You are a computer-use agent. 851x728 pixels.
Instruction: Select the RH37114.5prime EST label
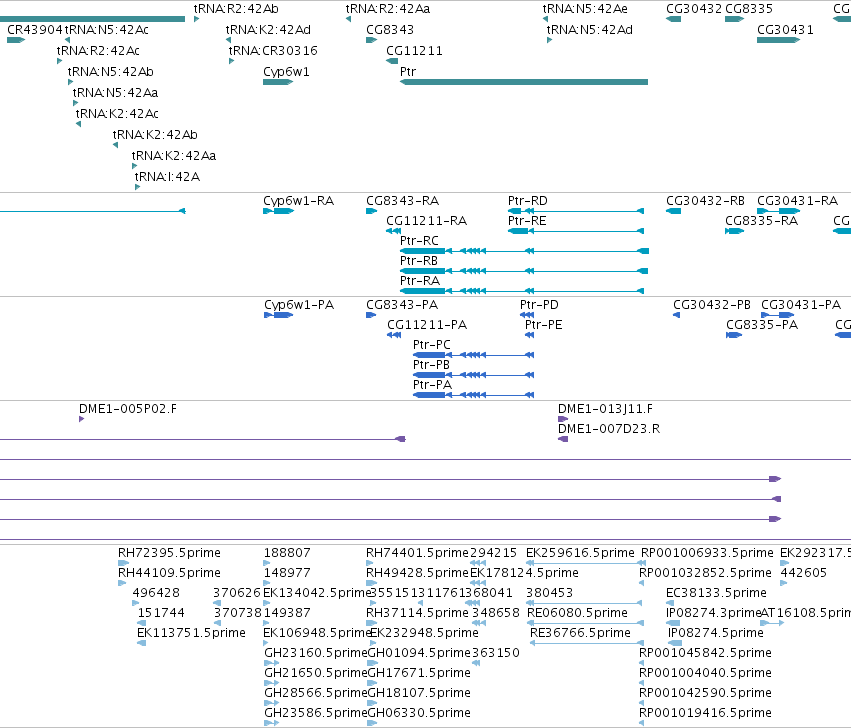click(x=417, y=613)
